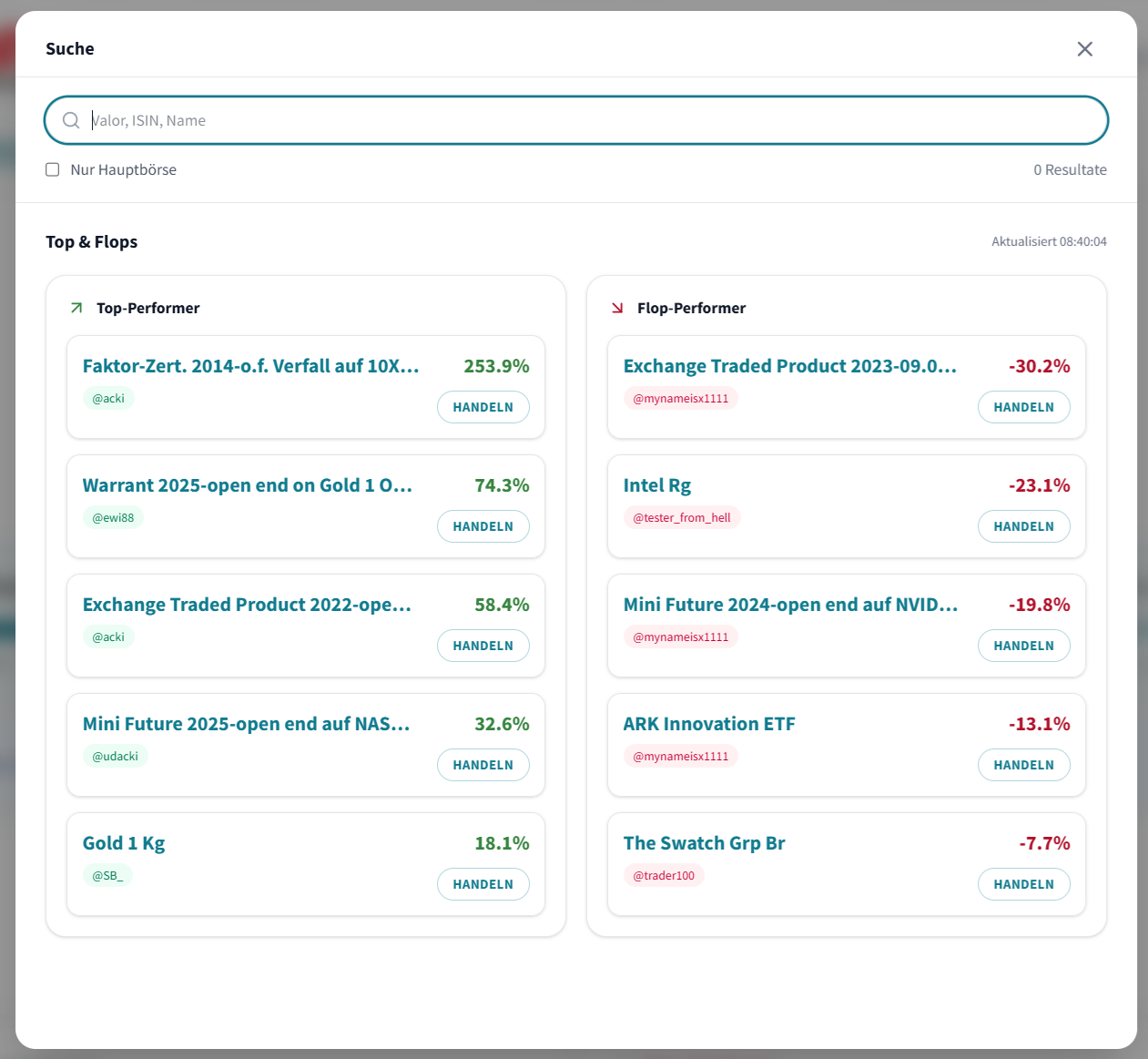Select the @udacki user tag

click(116, 757)
